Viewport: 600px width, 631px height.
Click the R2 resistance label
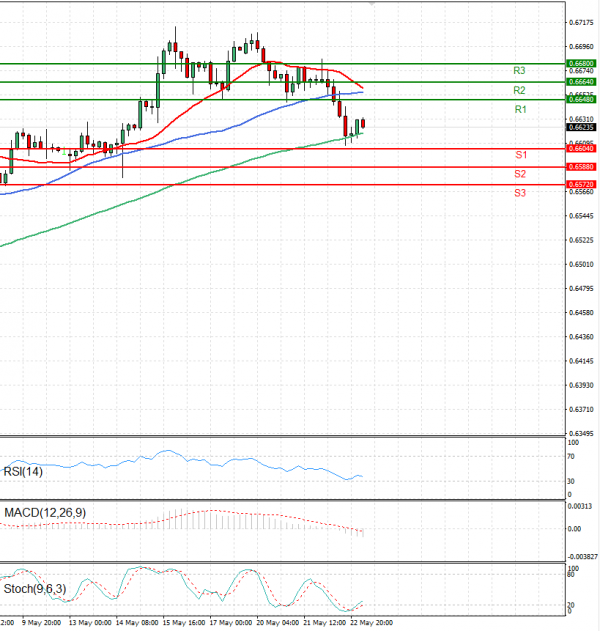(519, 90)
